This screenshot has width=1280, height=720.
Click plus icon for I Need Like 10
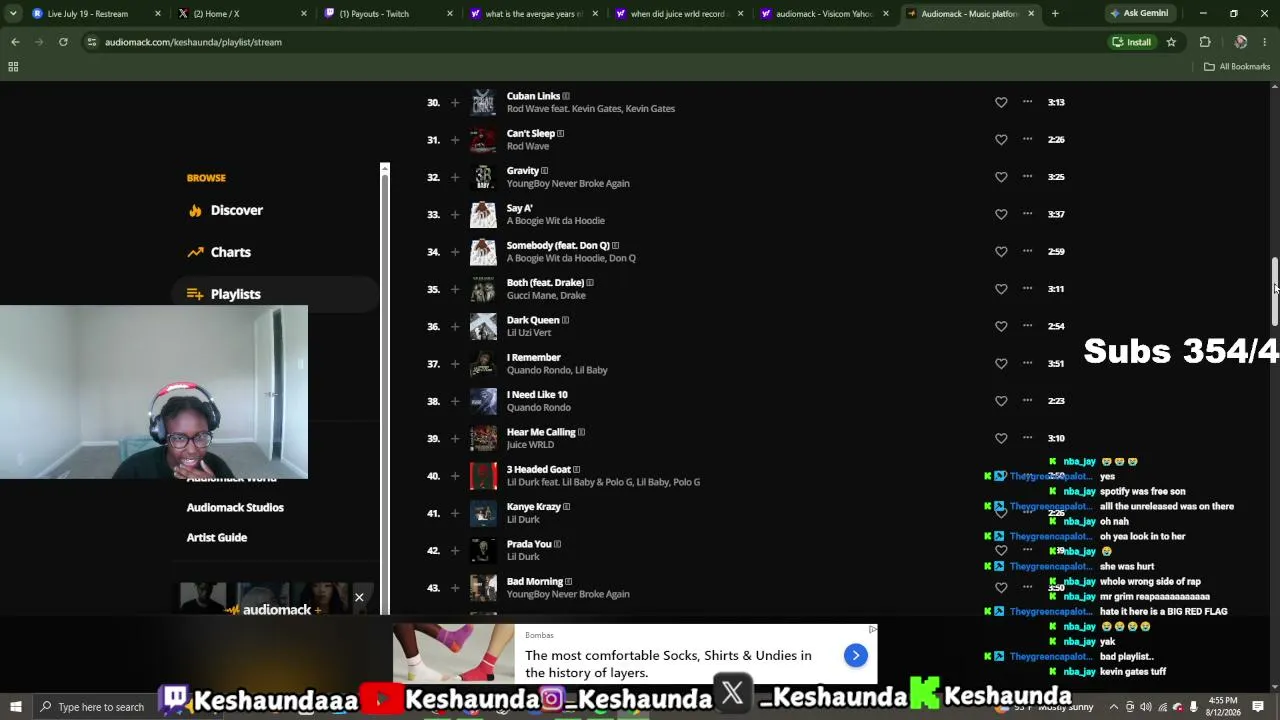455,401
